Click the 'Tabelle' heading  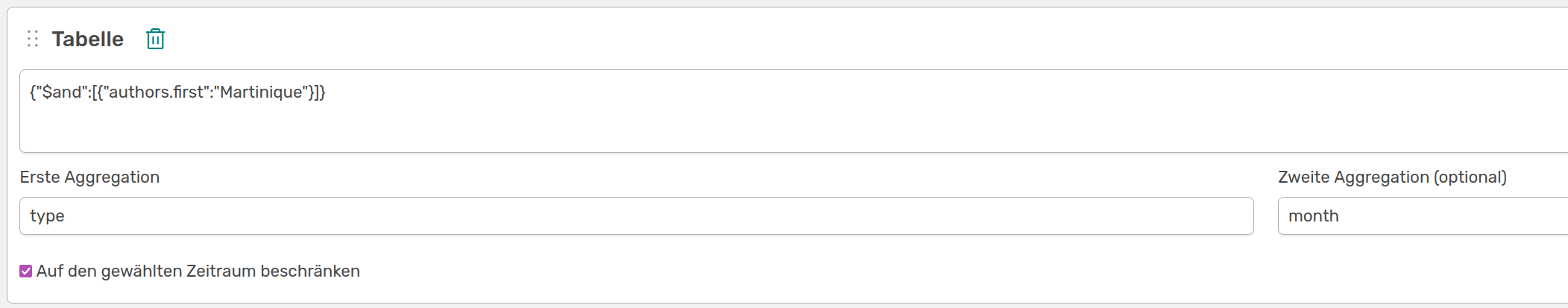pos(88,39)
